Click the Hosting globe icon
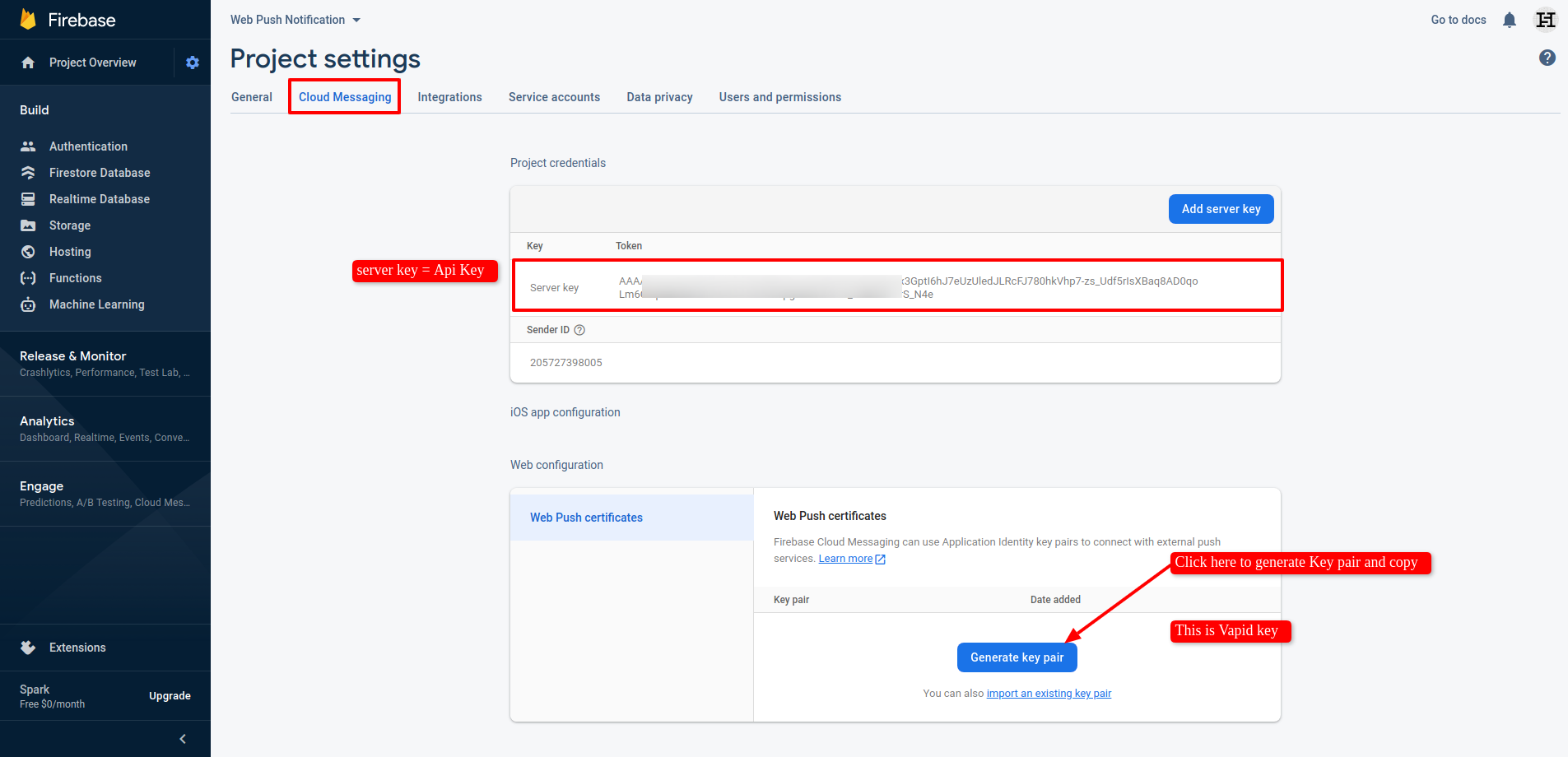 tap(28, 252)
